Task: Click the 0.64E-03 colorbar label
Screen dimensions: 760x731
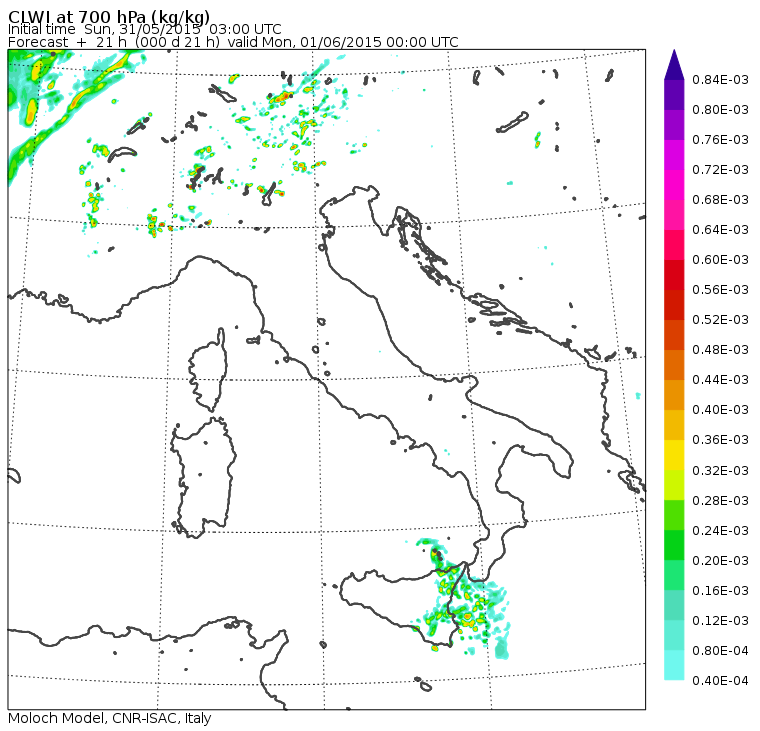Action: pos(720,230)
